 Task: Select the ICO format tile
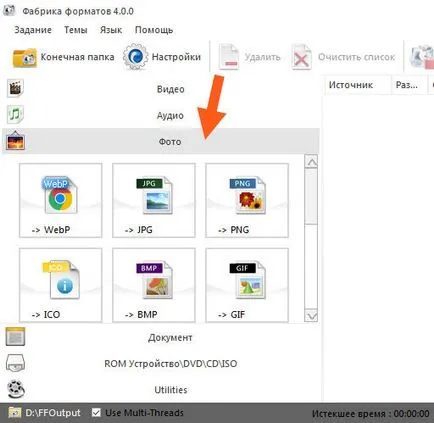click(x=61, y=285)
